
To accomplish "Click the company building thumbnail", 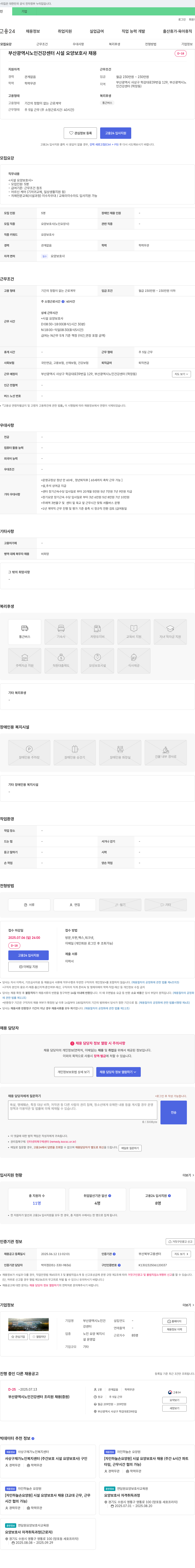I will pyautogui.click(x=29, y=1325).
